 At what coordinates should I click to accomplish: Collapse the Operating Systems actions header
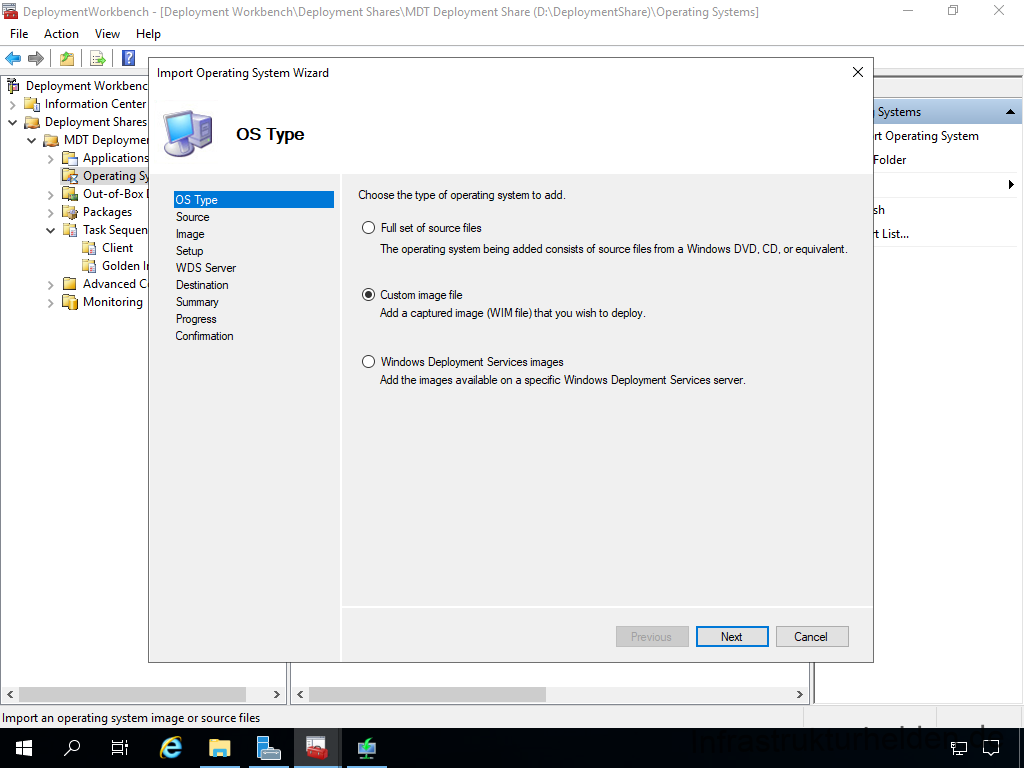(x=1010, y=112)
